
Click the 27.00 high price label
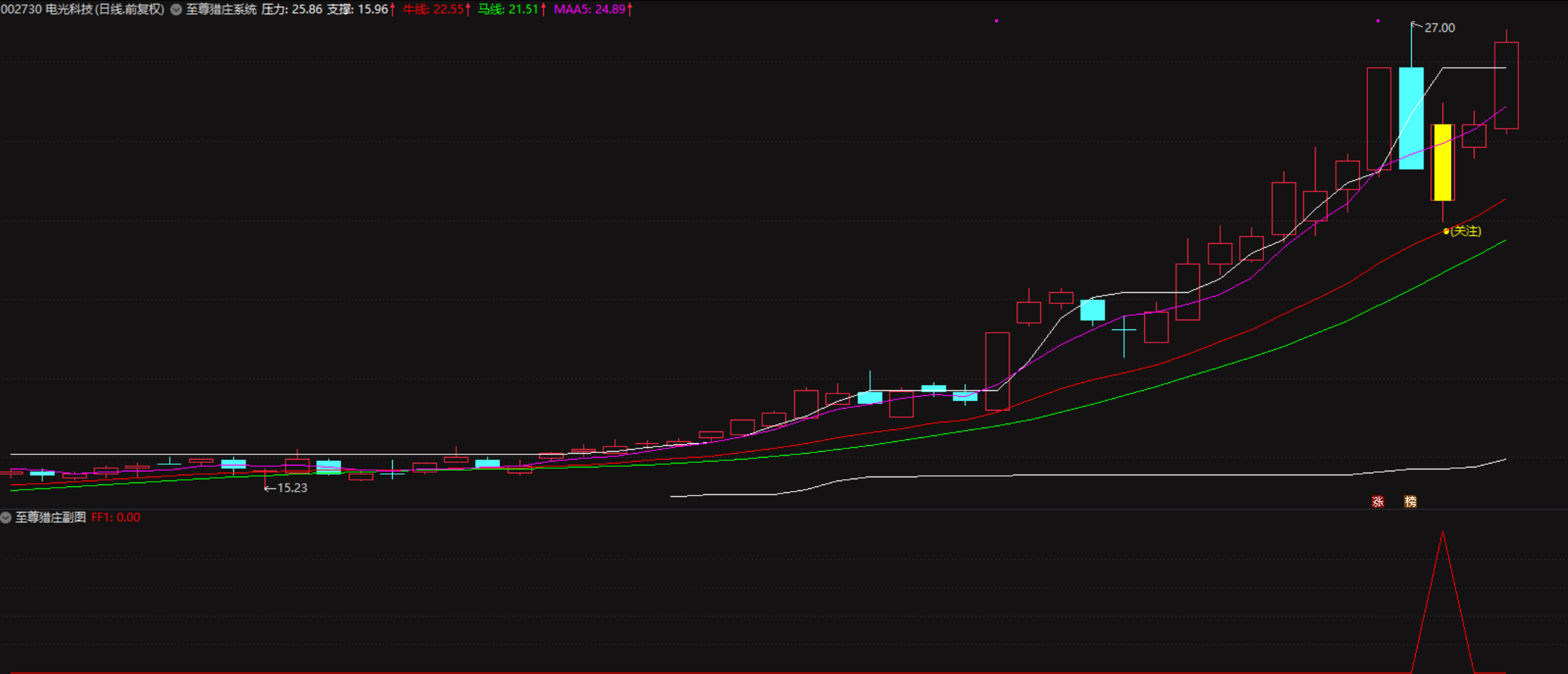(x=1439, y=27)
